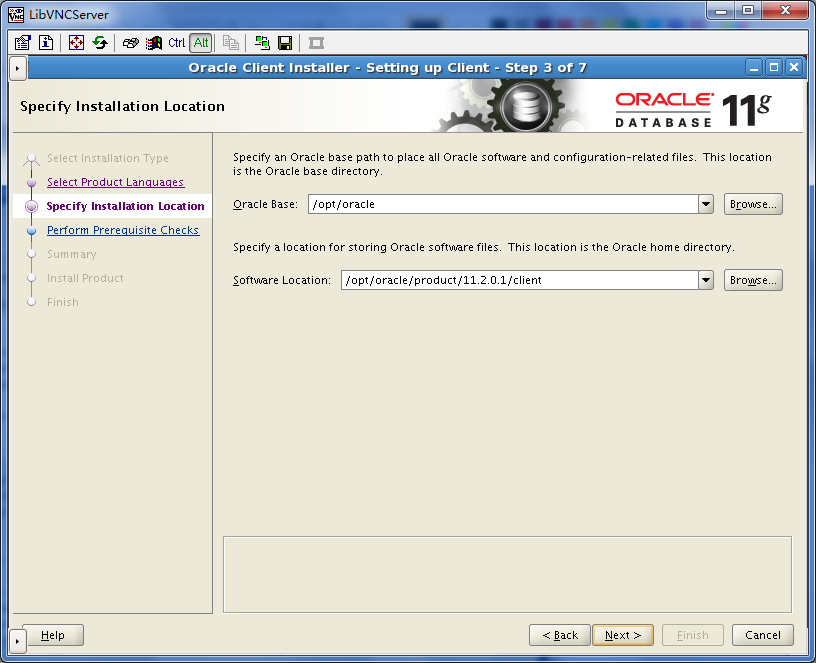Minimize the Oracle installer window

(x=754, y=68)
